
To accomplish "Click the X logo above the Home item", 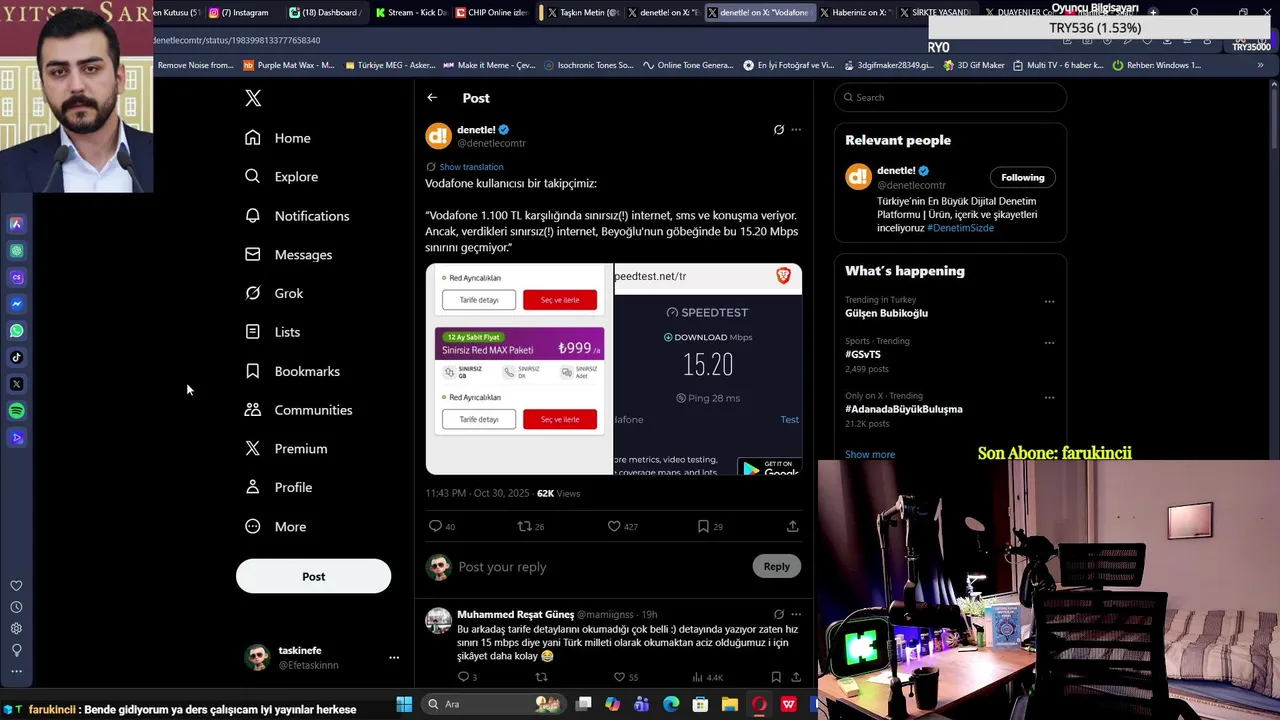I will [x=253, y=98].
